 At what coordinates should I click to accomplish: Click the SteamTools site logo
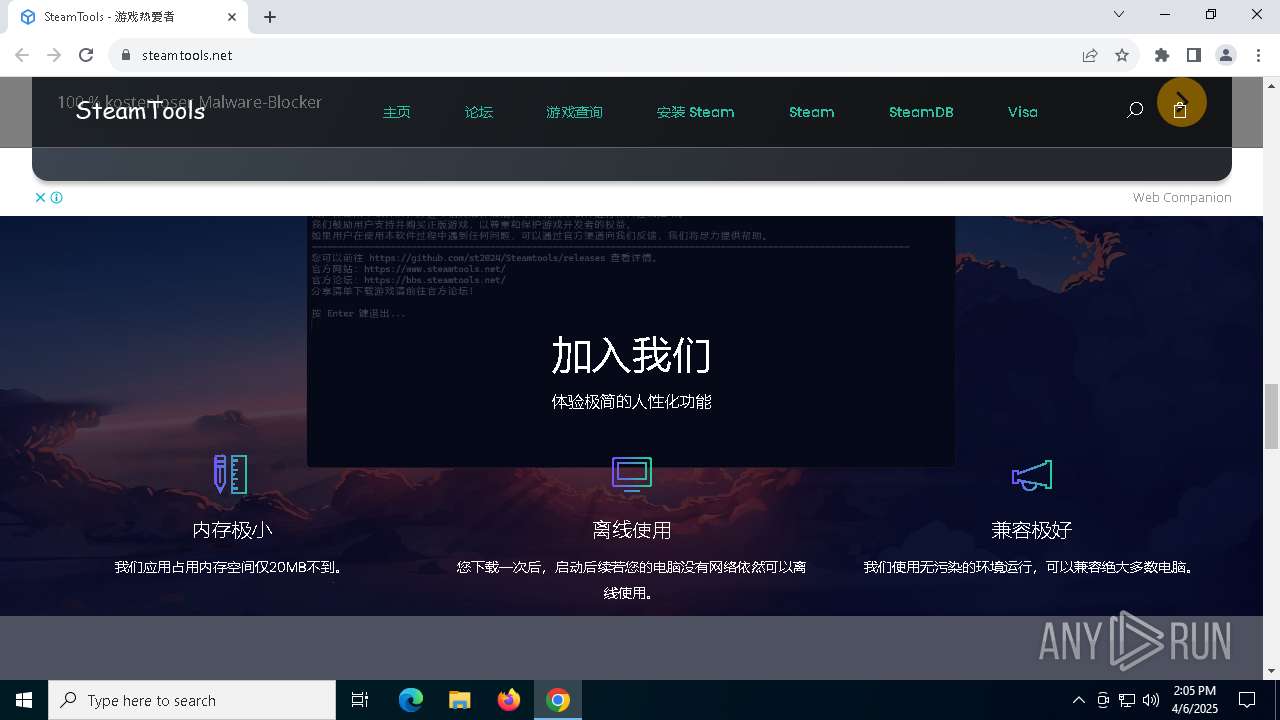coord(140,111)
